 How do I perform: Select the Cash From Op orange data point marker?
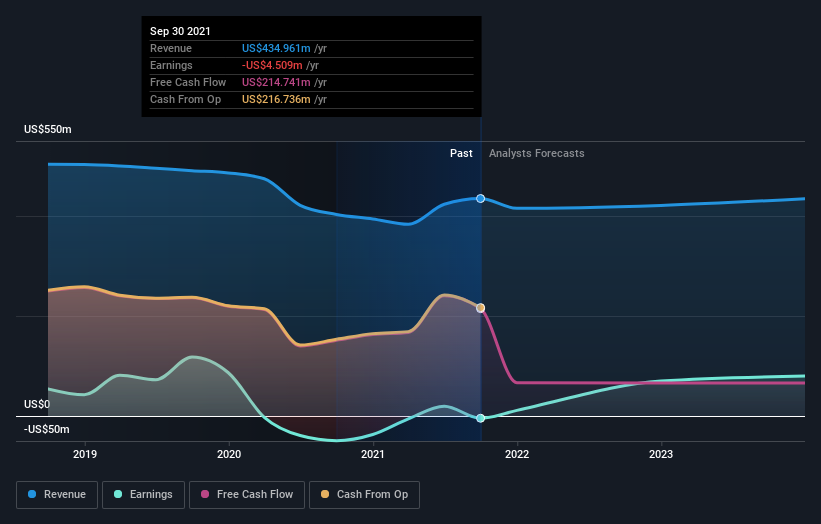tap(481, 308)
